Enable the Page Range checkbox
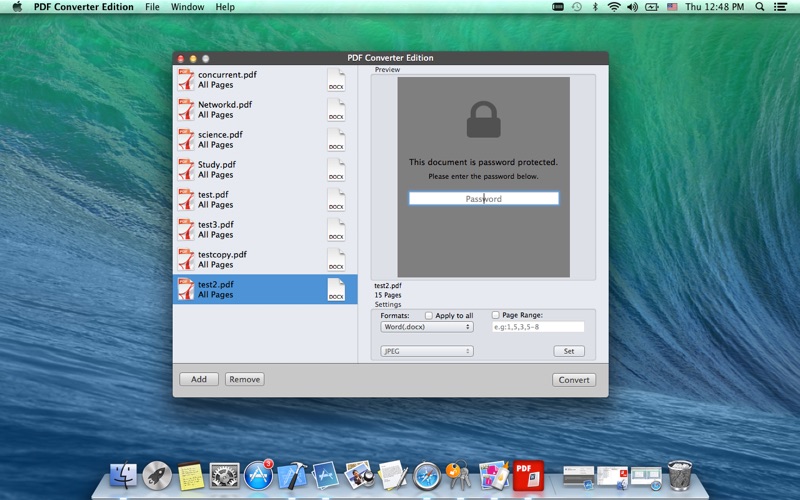Viewport: 800px width, 500px height. coord(495,315)
